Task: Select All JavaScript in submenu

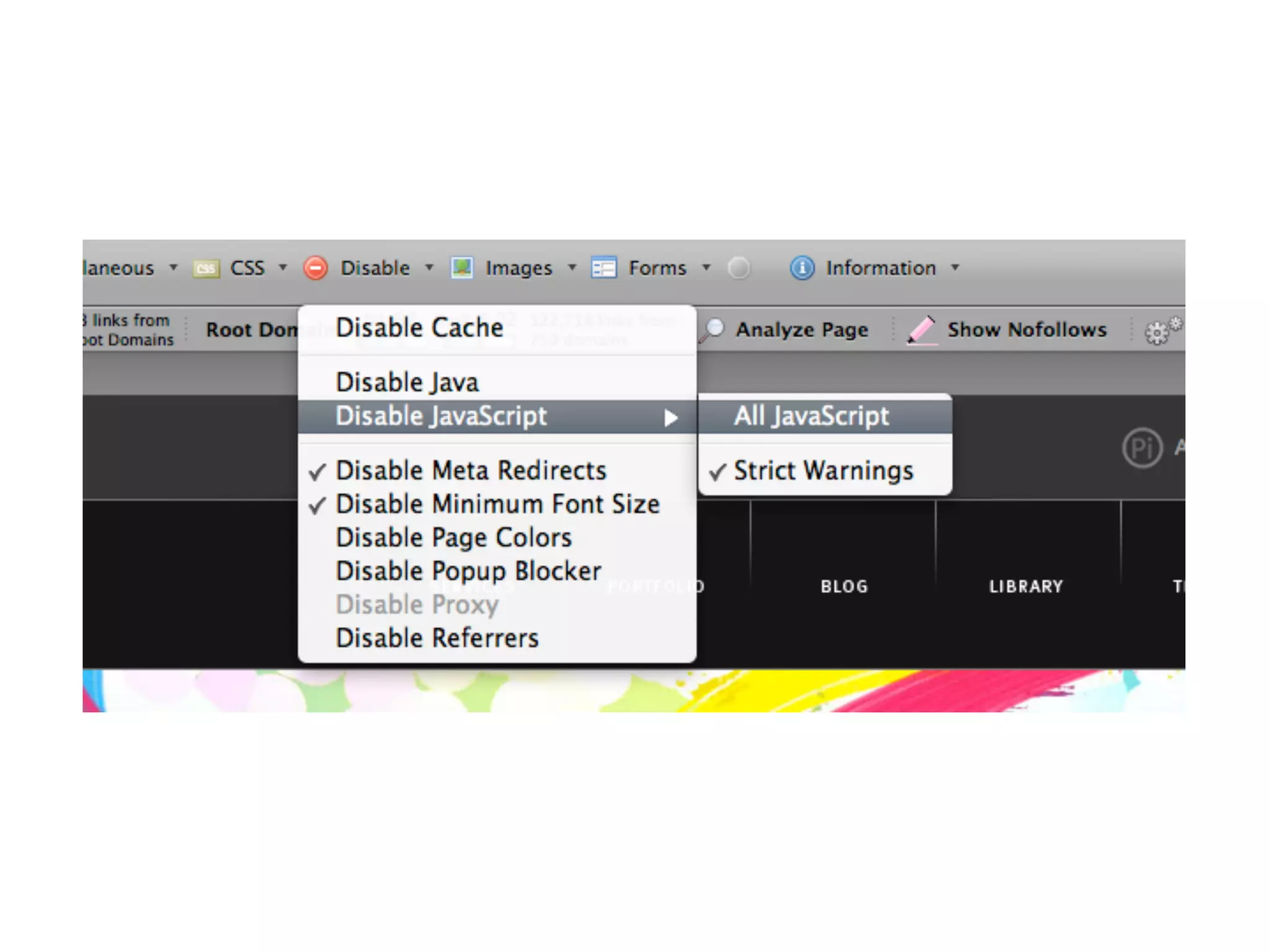Action: [811, 416]
